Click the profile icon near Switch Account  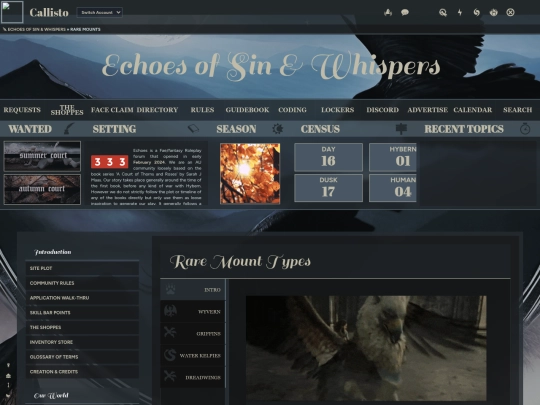click(x=388, y=13)
